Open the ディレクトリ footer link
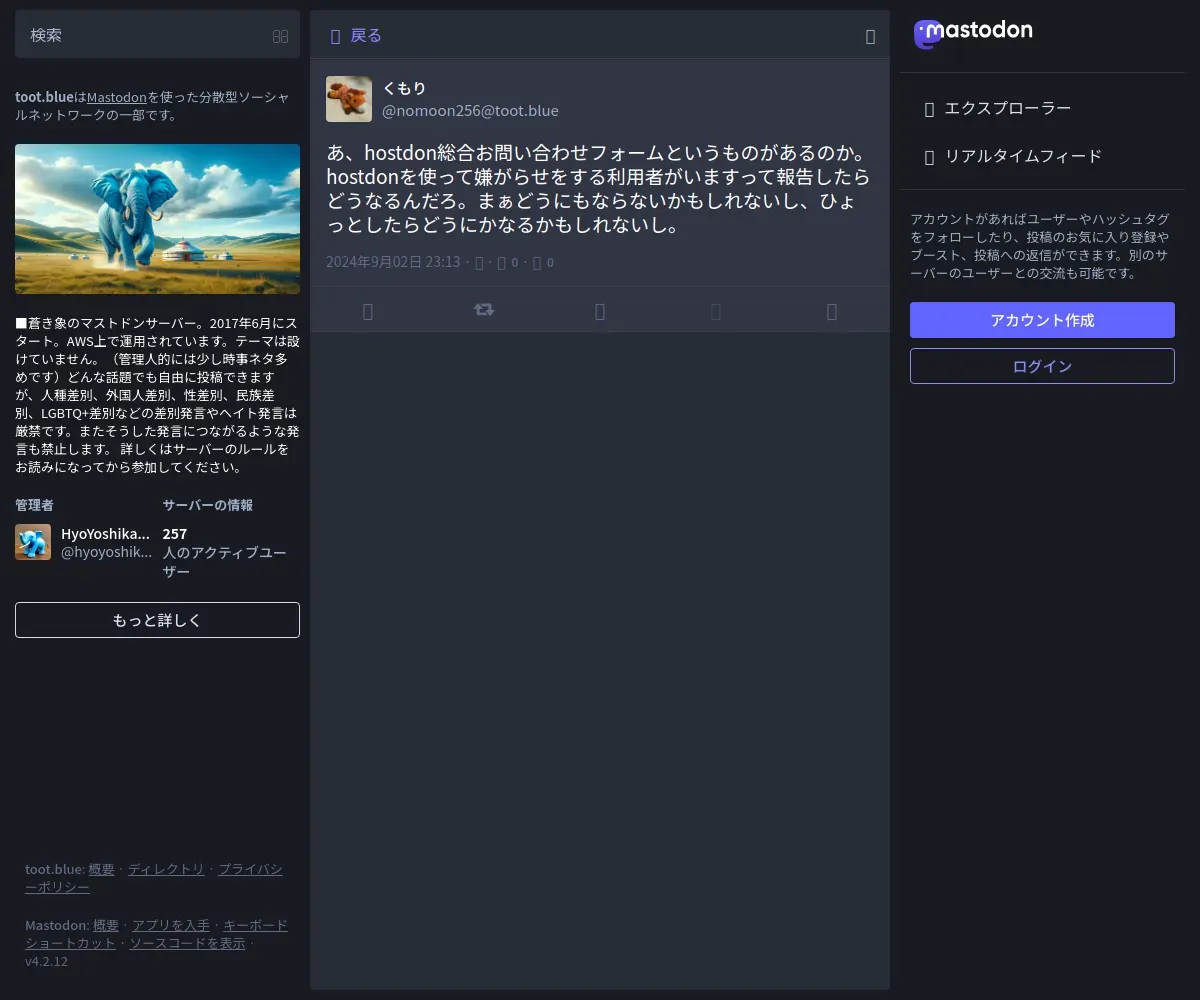This screenshot has width=1200, height=1000. [x=166, y=869]
